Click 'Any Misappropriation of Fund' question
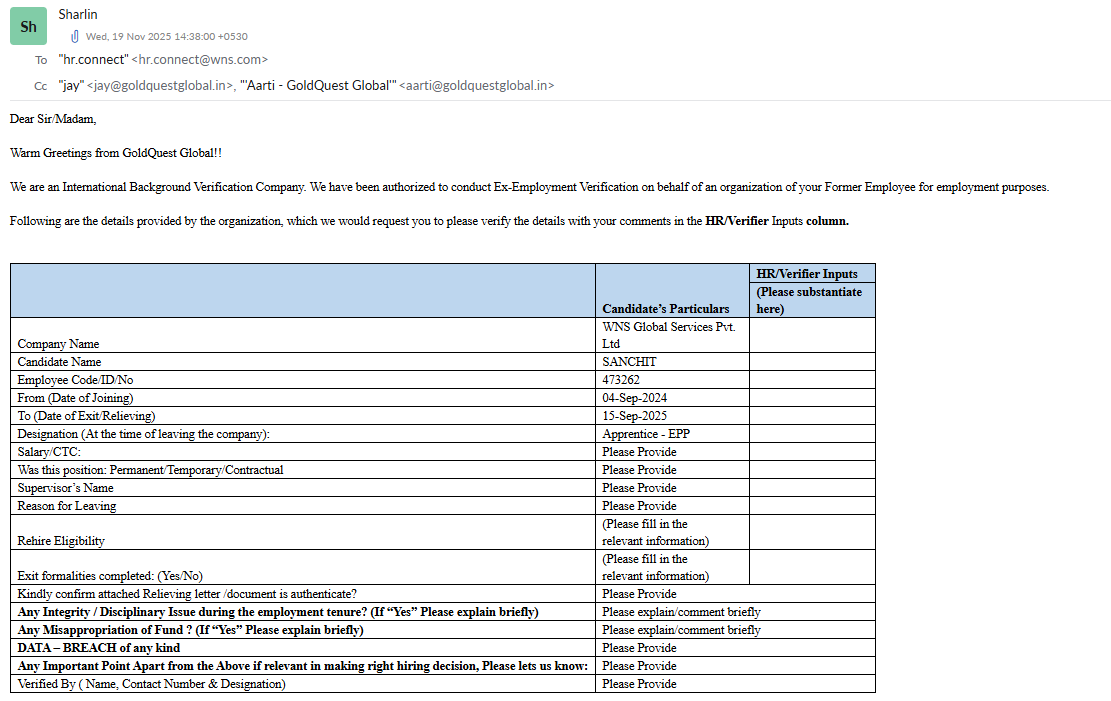1111x701 pixels. (x=191, y=630)
